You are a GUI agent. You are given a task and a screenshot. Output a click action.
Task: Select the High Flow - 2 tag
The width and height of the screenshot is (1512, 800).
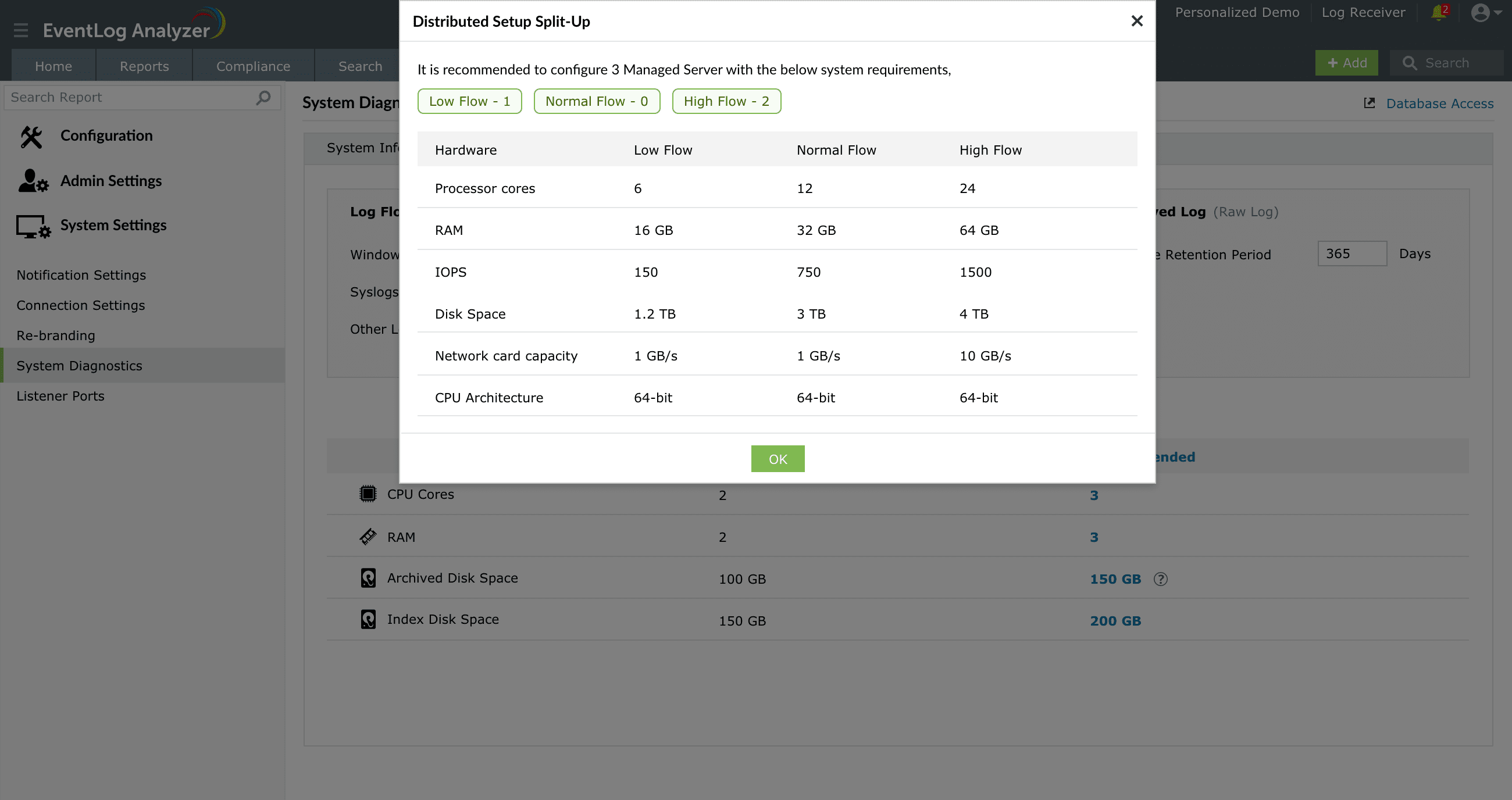(x=726, y=102)
